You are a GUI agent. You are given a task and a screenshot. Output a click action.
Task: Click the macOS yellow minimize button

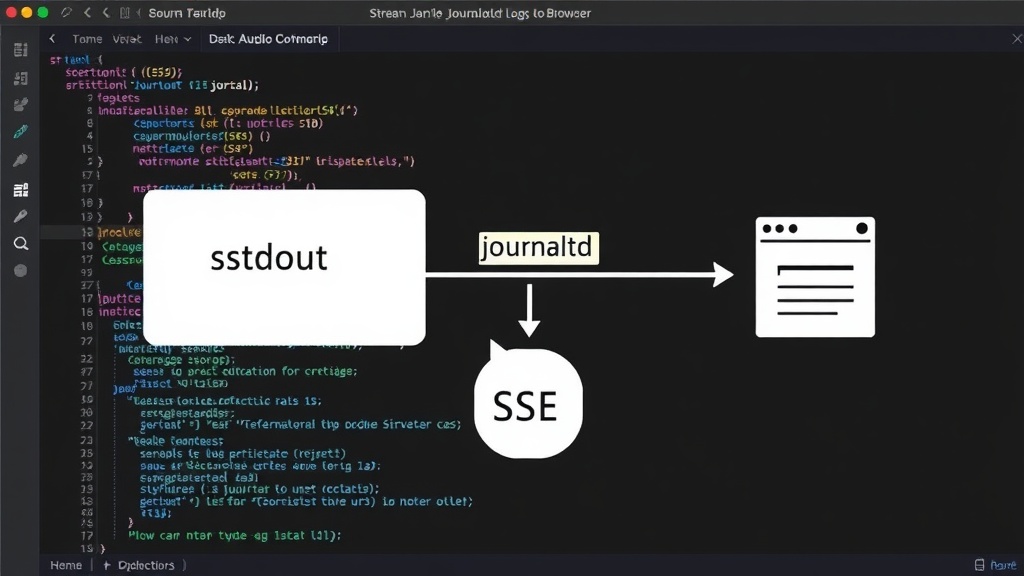click(x=27, y=12)
